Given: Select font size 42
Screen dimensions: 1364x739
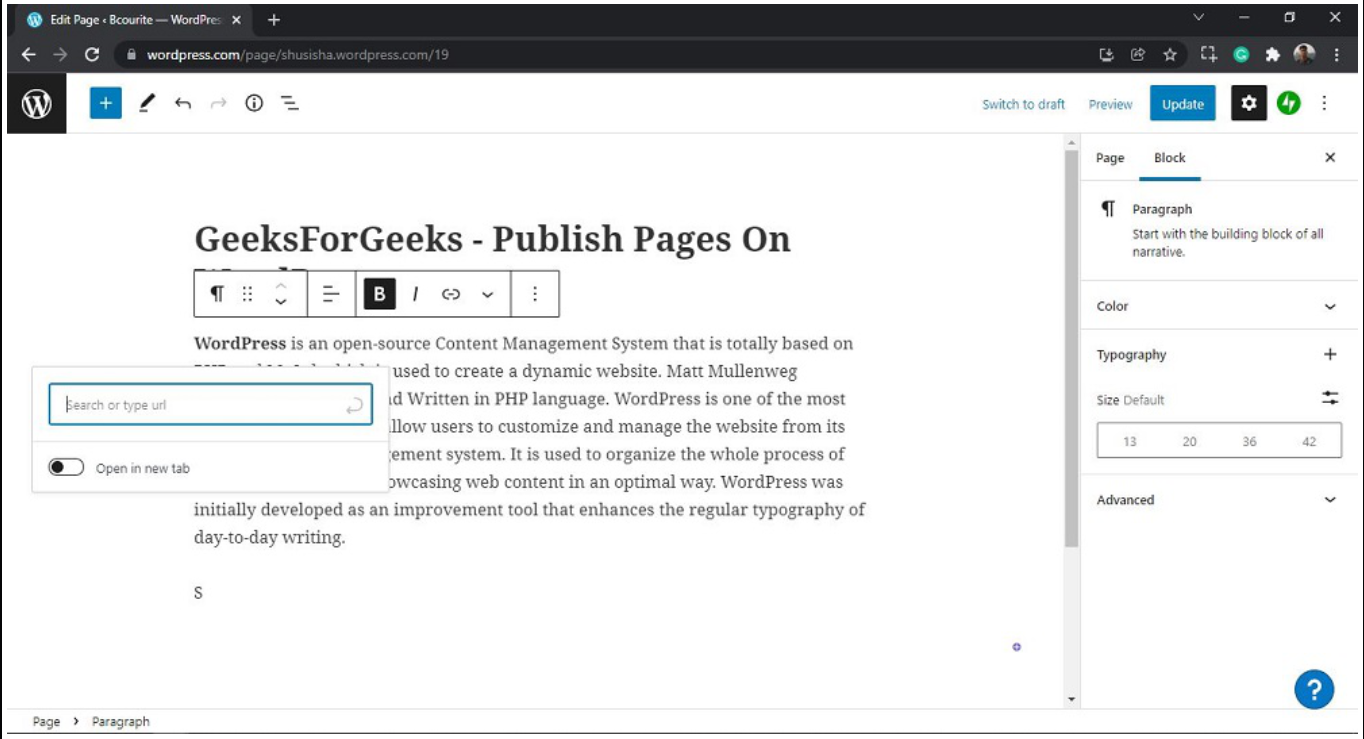Looking at the screenshot, I should pyautogui.click(x=1309, y=441).
